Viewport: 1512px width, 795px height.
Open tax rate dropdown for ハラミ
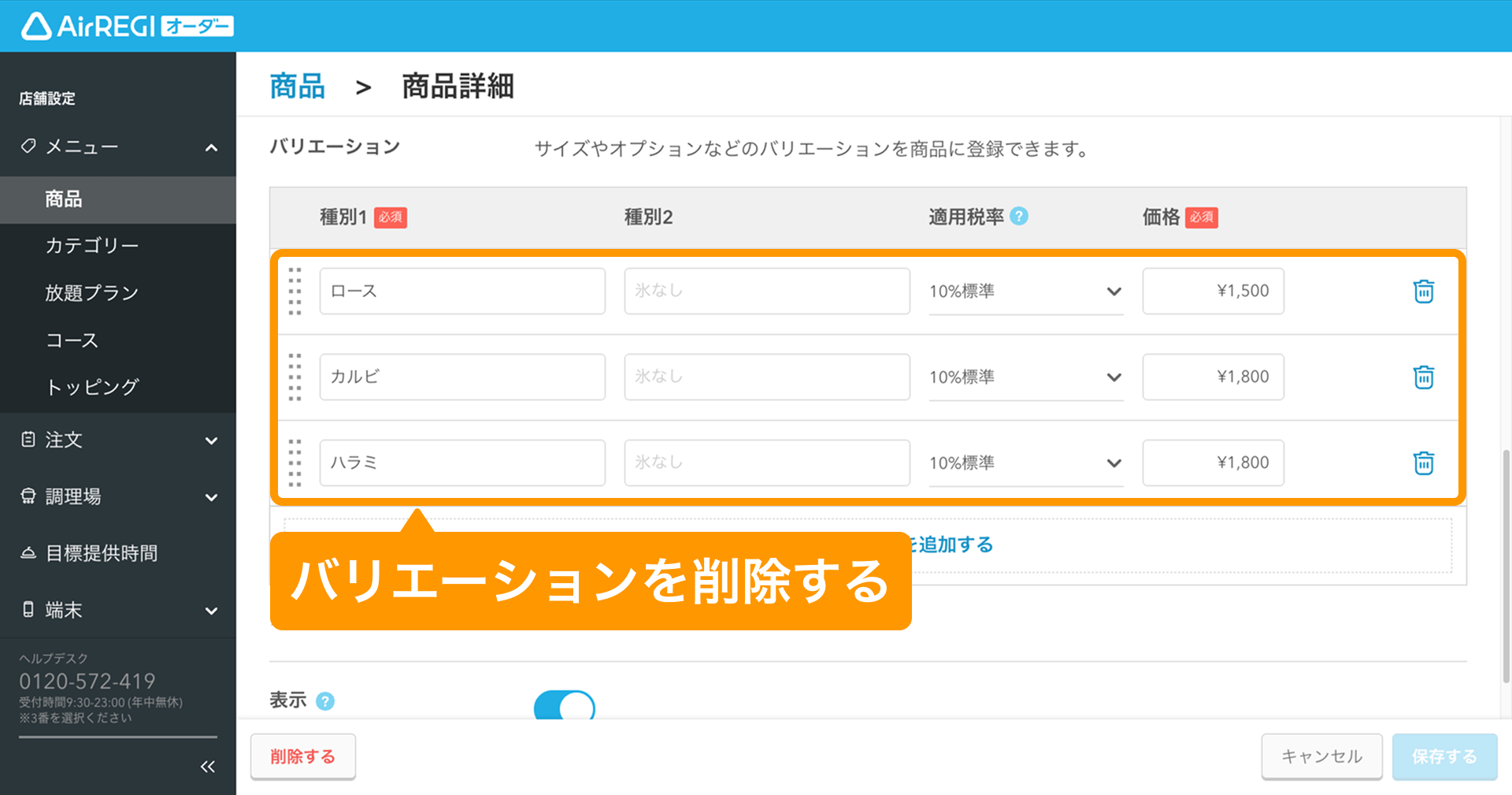1026,463
